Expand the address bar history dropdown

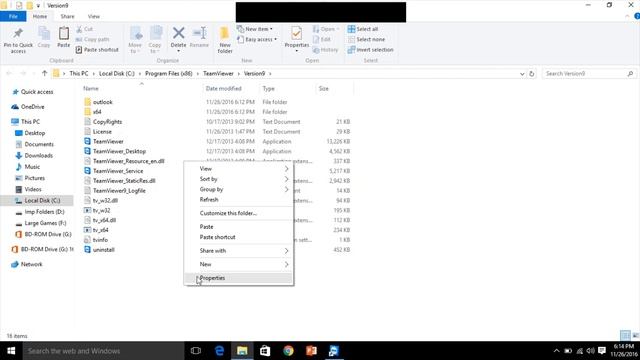pos(522,74)
